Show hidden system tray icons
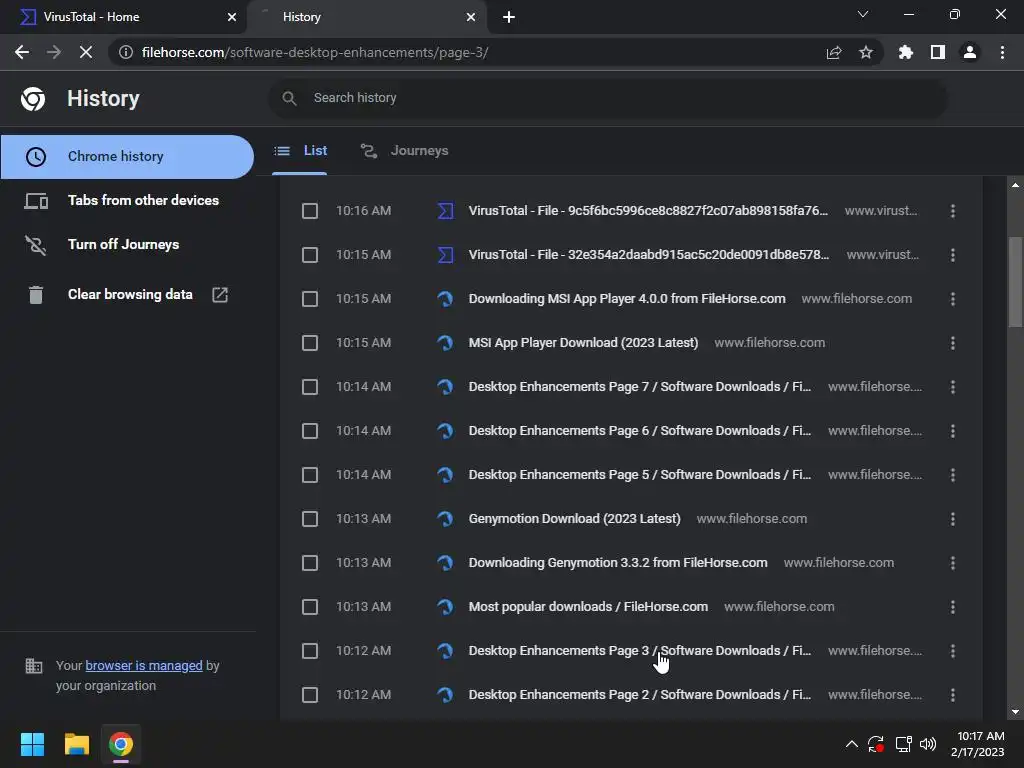 click(852, 744)
